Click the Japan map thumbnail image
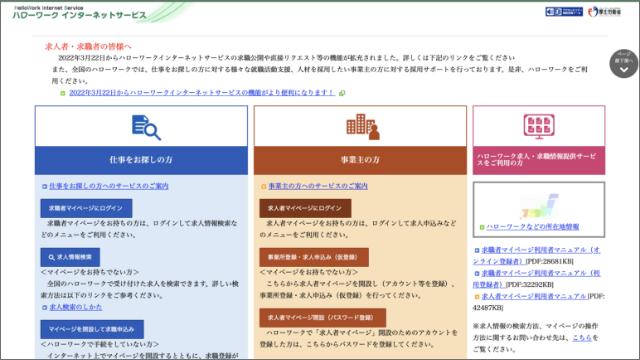 539,206
